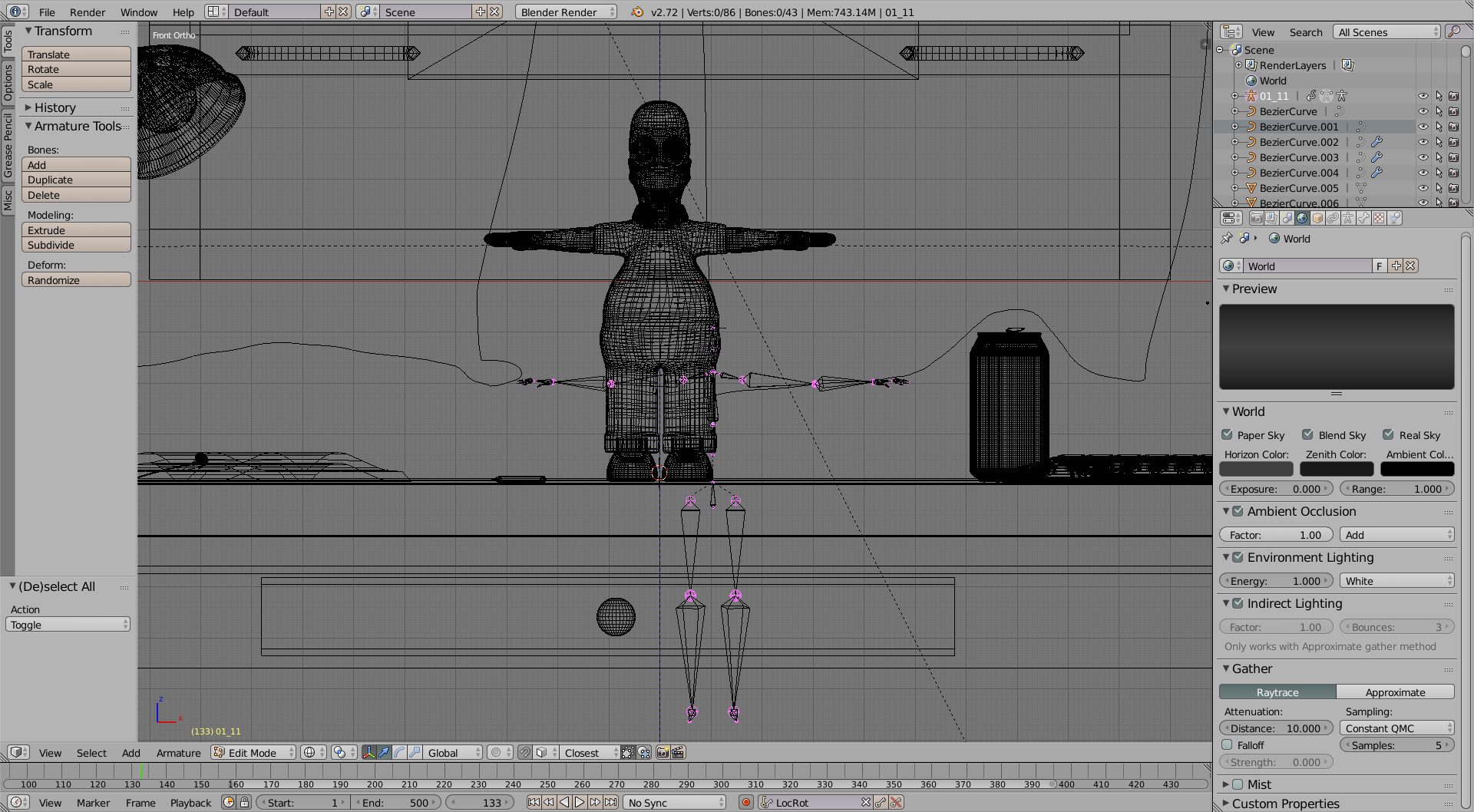Click the Horizon Color swatch
Image resolution: width=1474 pixels, height=812 pixels.
(x=1256, y=469)
